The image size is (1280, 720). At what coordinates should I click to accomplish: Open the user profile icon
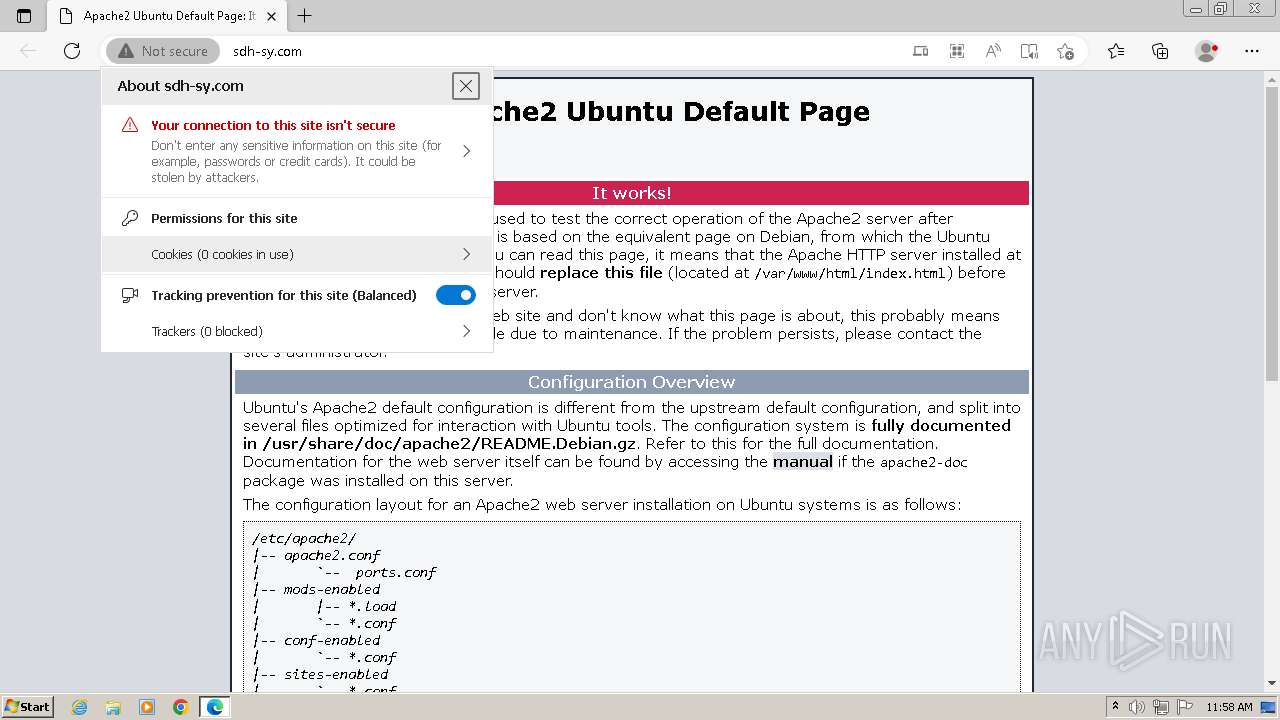click(1207, 51)
